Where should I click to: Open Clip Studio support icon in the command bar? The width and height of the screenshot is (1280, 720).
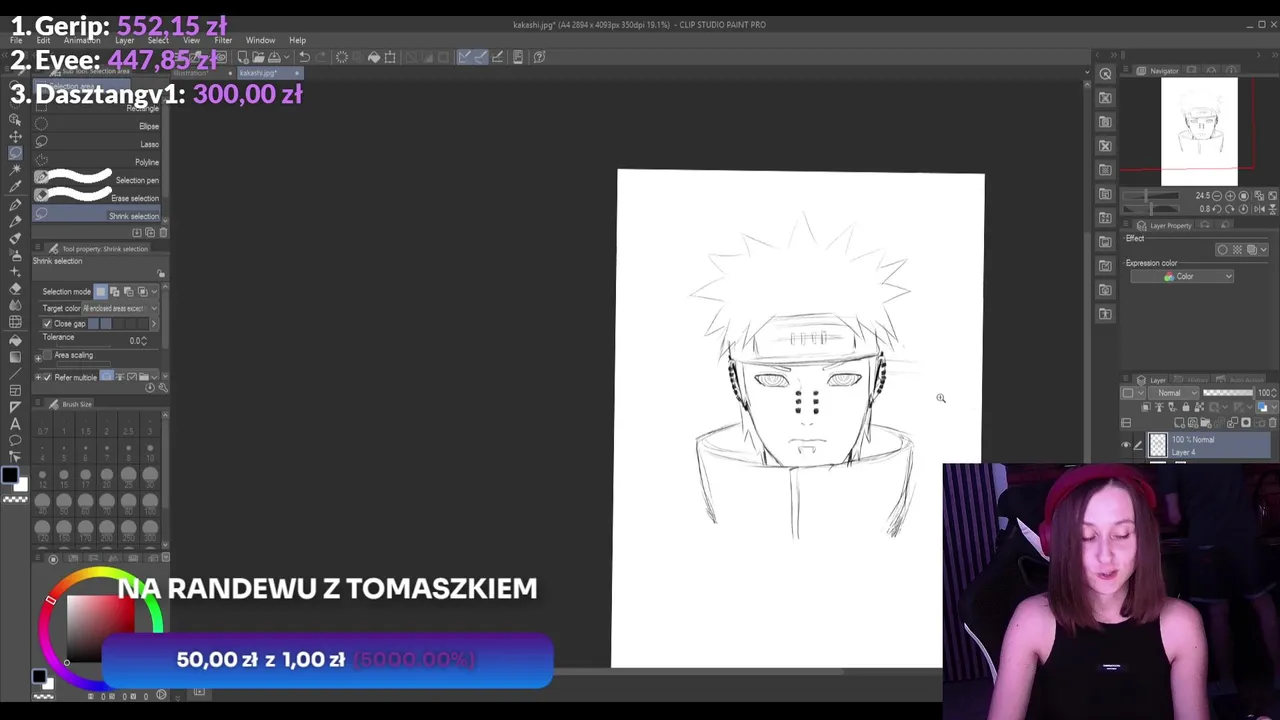click(x=539, y=57)
